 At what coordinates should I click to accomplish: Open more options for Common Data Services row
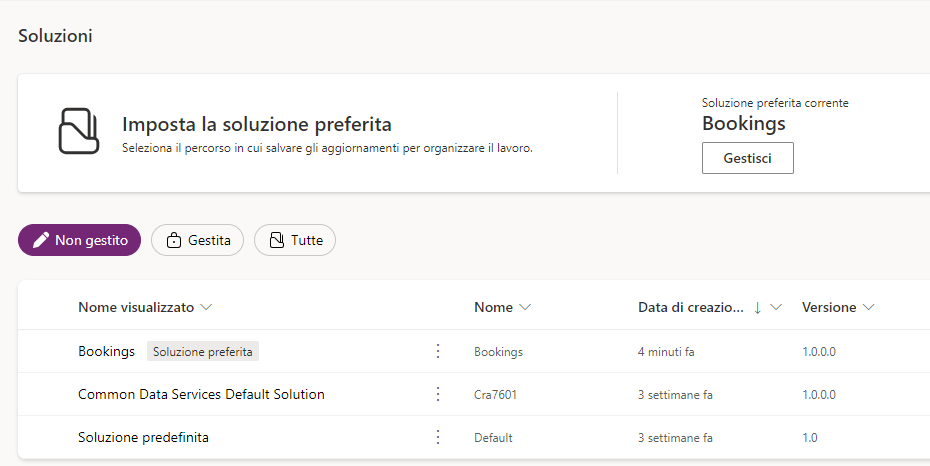(x=437, y=394)
